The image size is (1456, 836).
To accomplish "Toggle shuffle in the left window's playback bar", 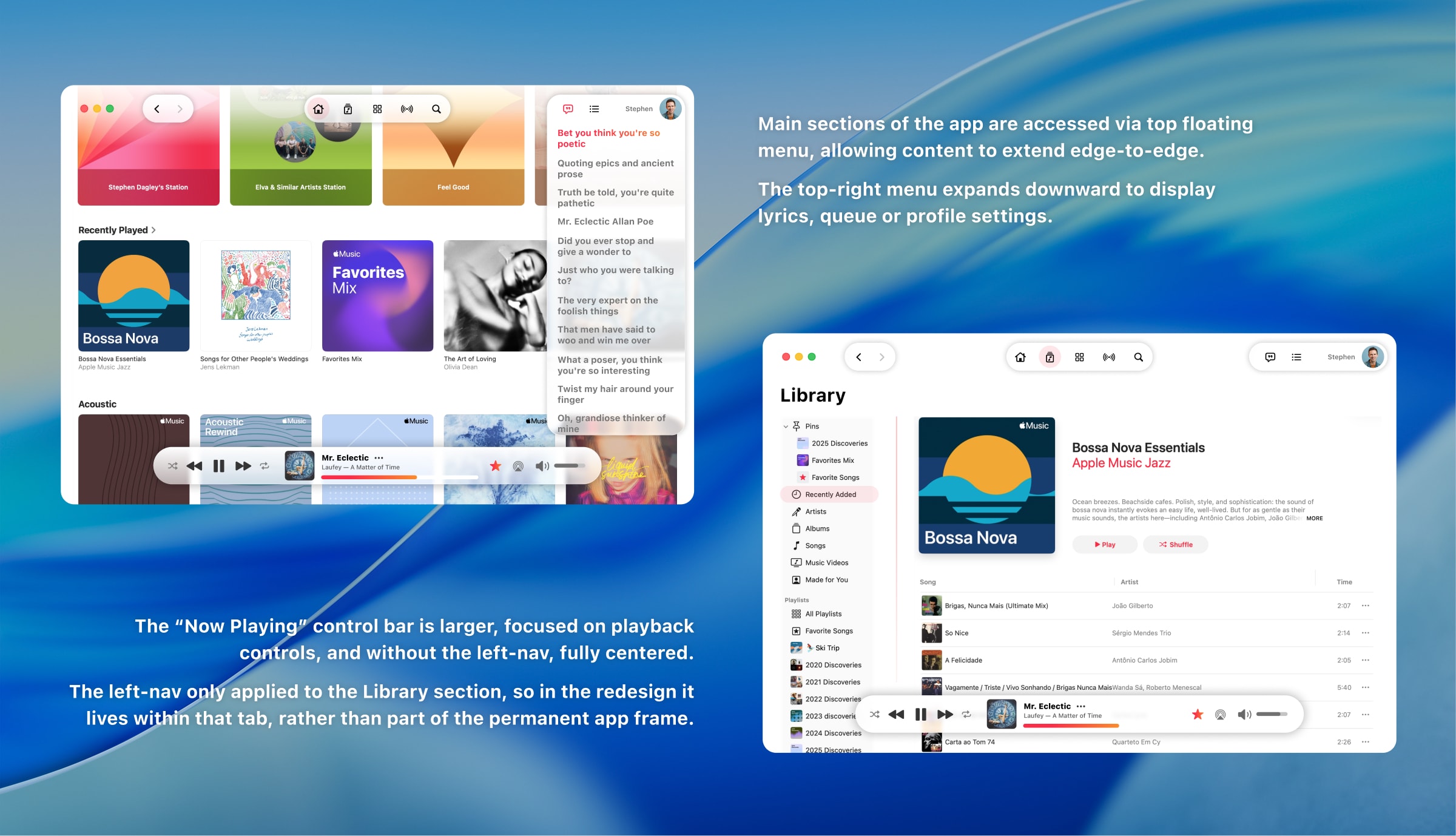I will point(173,466).
